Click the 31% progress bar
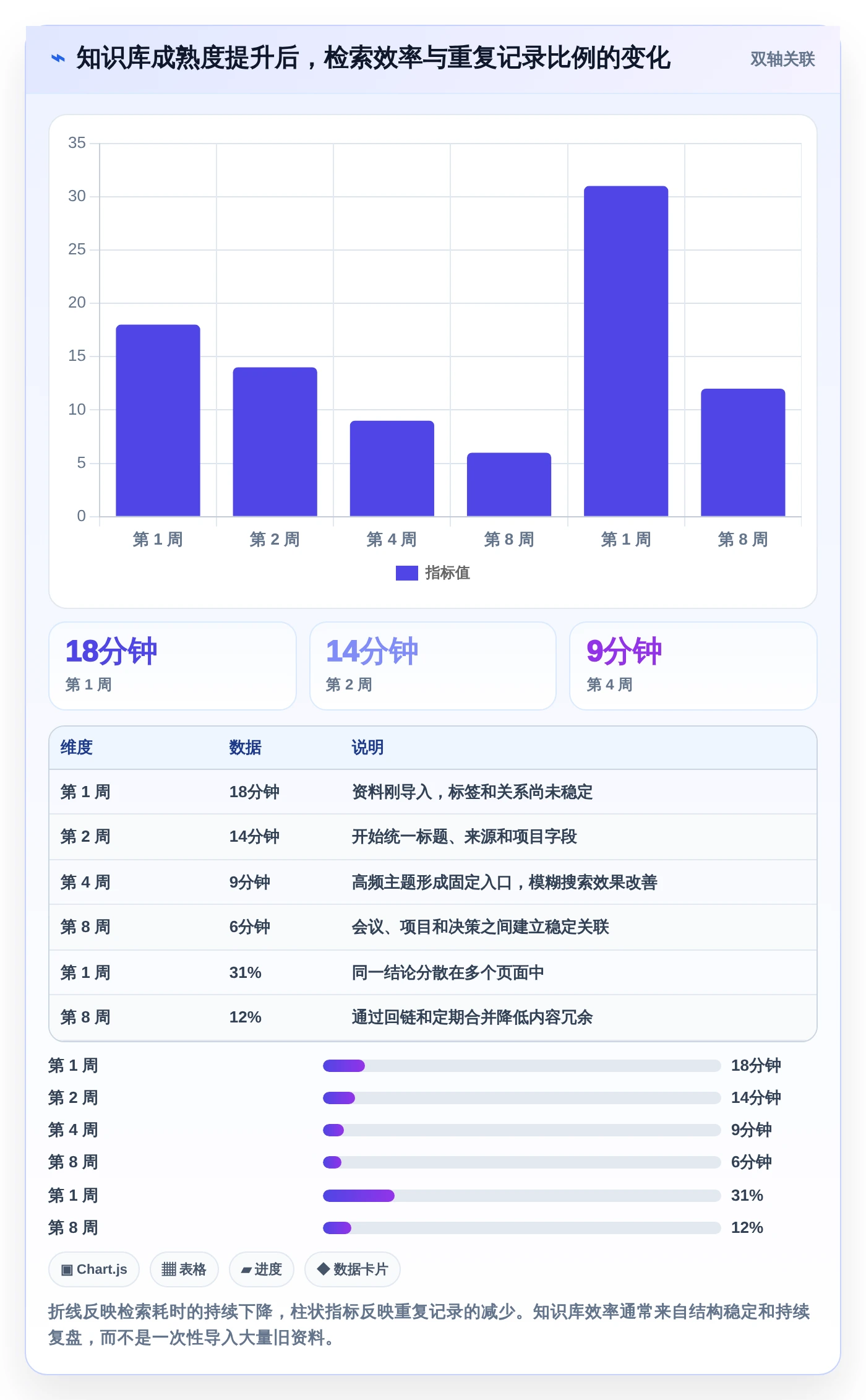 pos(521,1196)
